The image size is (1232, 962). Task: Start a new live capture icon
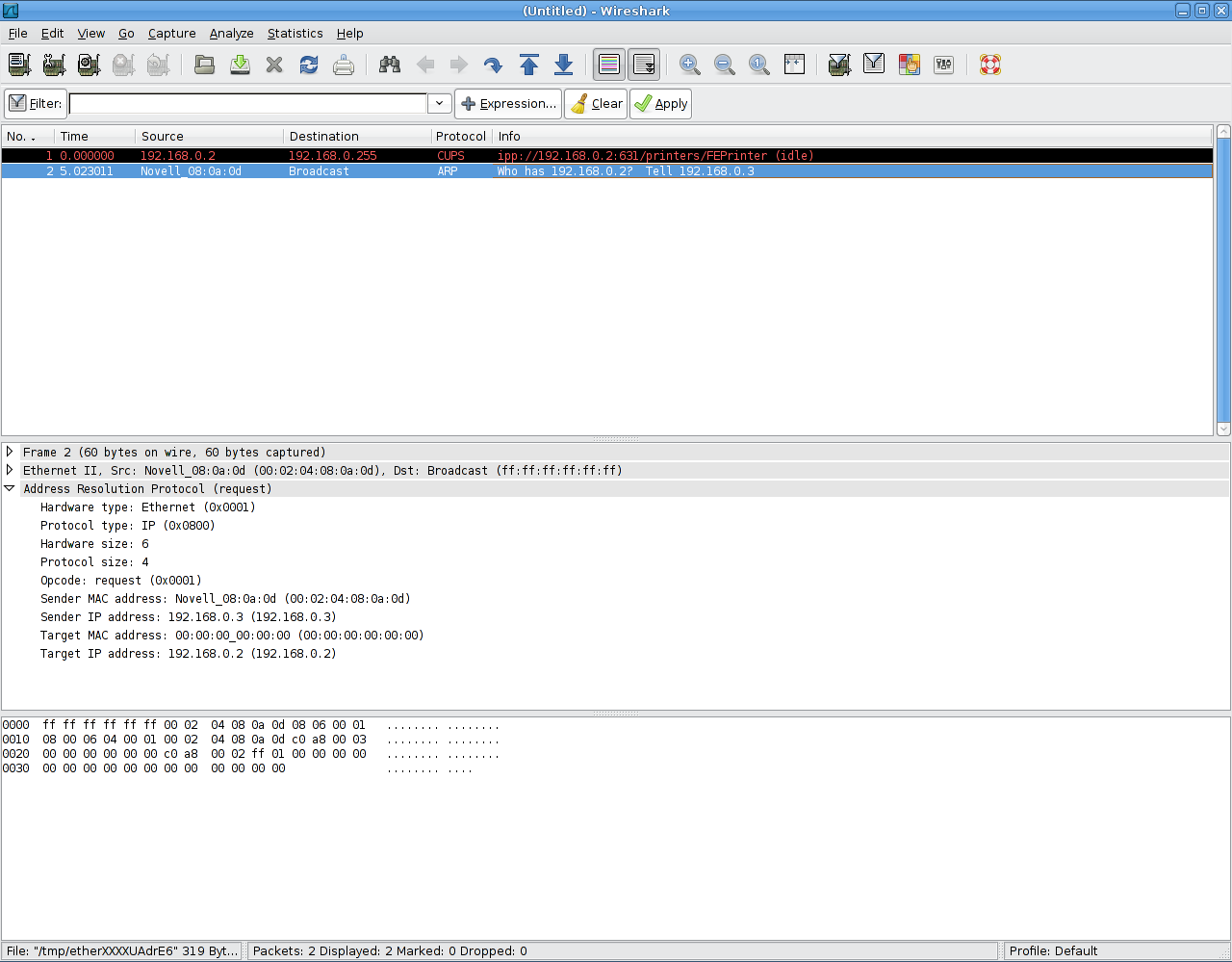(89, 65)
